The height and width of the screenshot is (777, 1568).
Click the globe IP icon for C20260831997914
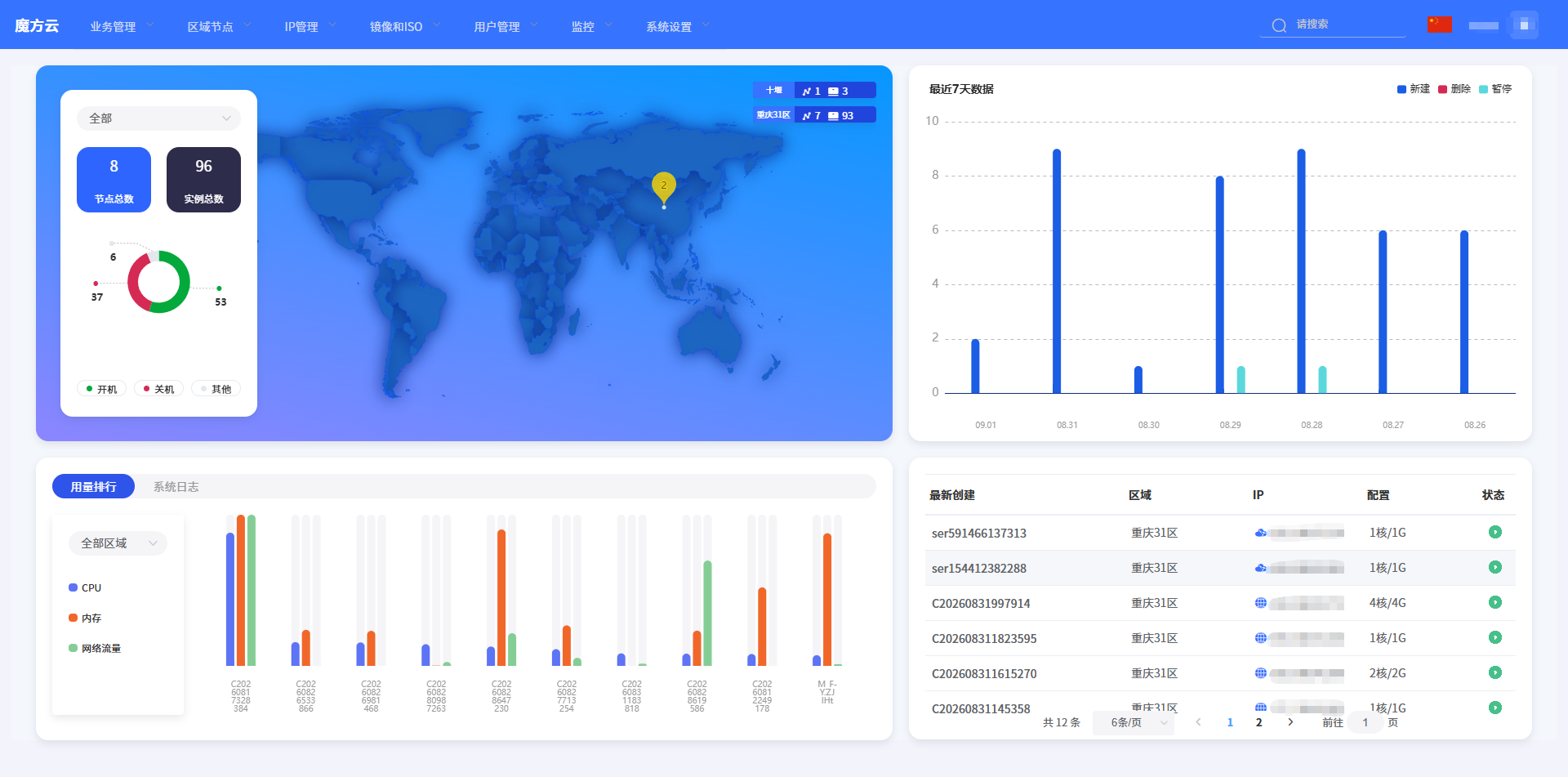point(1261,603)
